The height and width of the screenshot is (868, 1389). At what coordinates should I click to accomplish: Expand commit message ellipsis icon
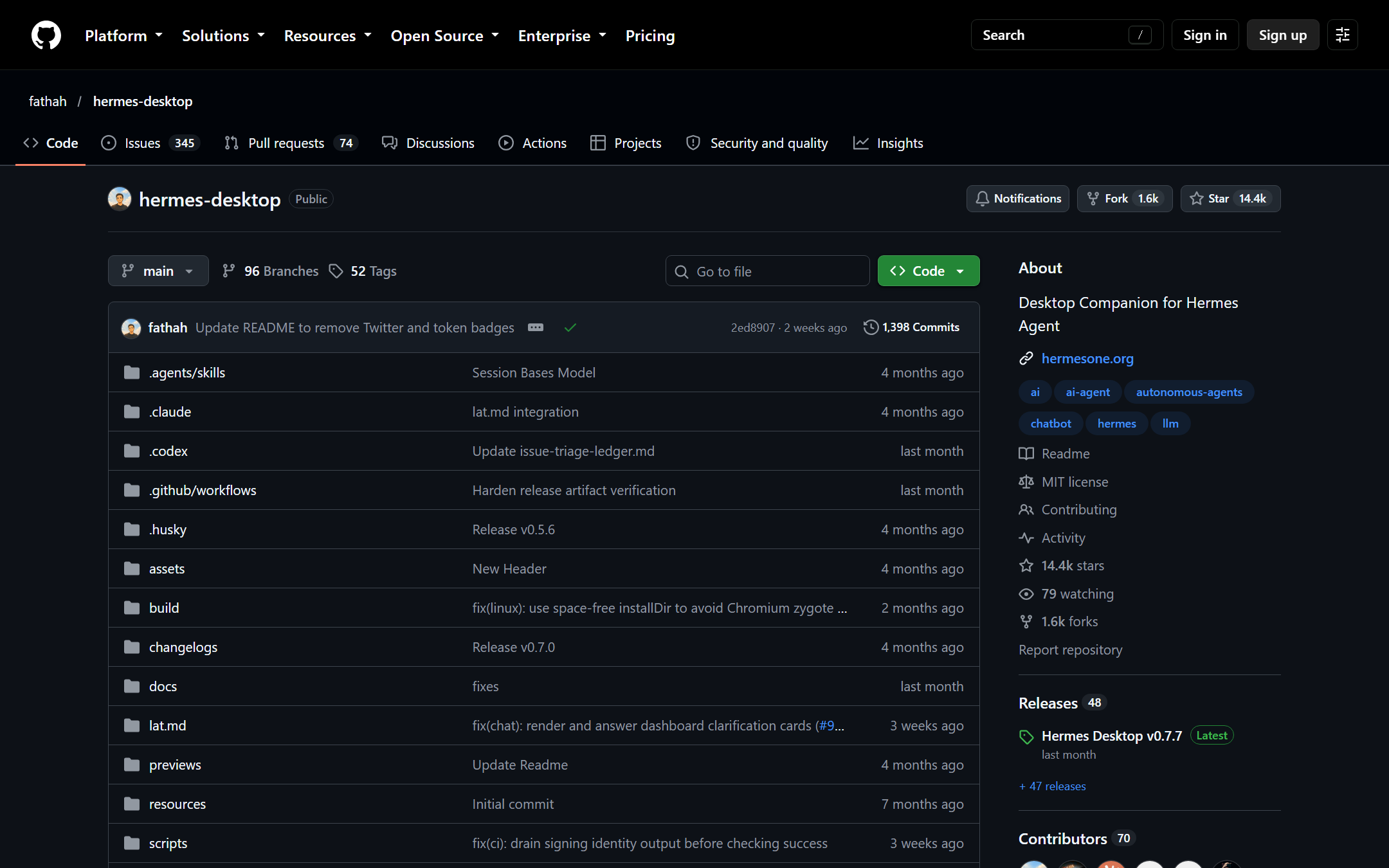pyautogui.click(x=536, y=327)
